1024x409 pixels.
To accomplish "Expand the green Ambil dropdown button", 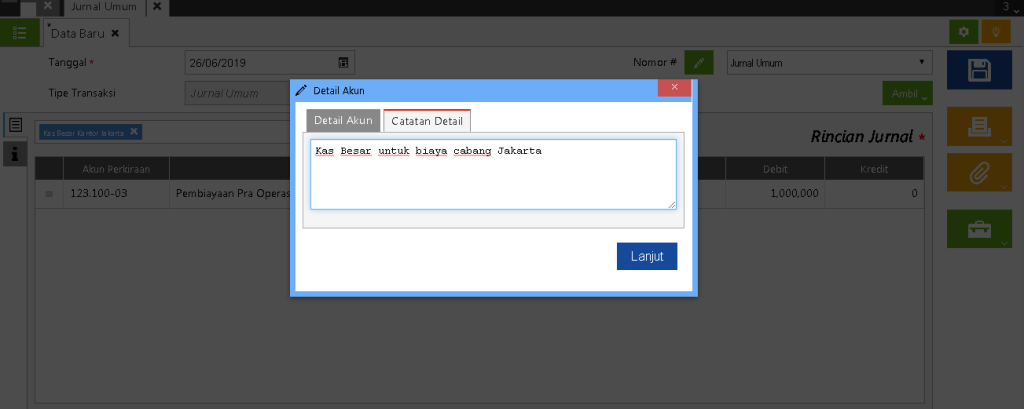I will pos(907,93).
